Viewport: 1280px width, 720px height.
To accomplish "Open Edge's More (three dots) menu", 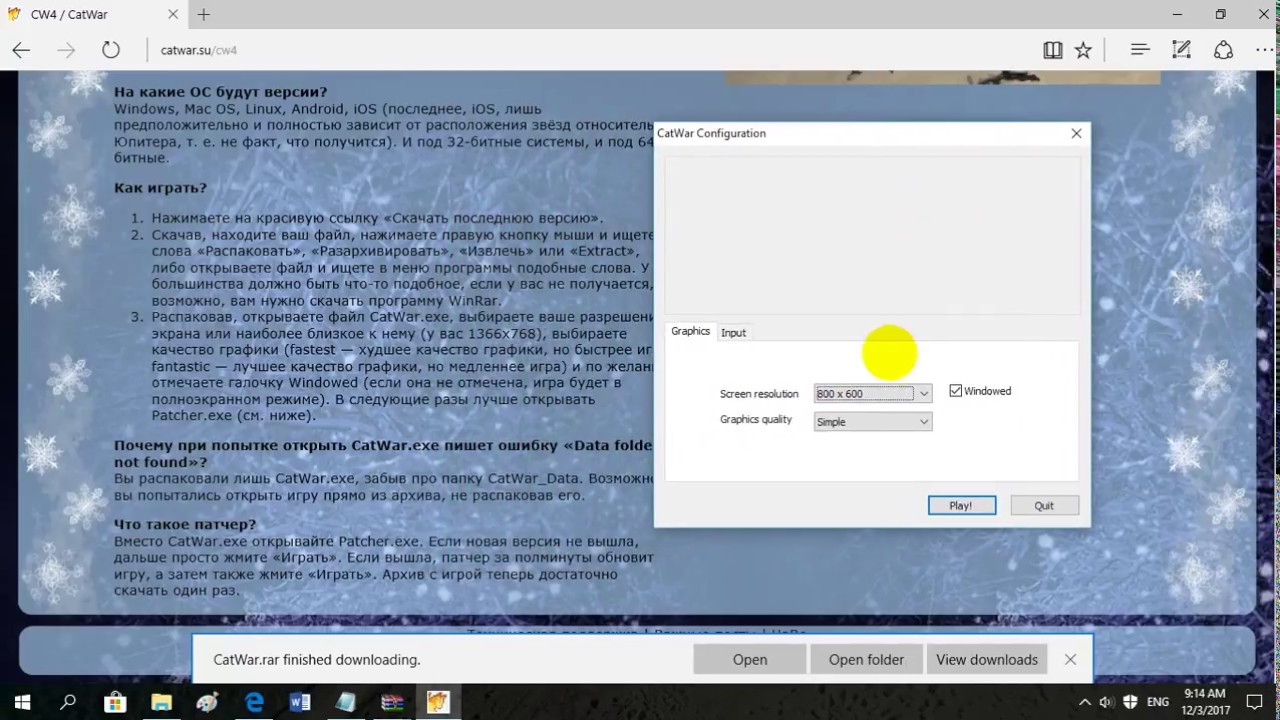I will (1262, 50).
